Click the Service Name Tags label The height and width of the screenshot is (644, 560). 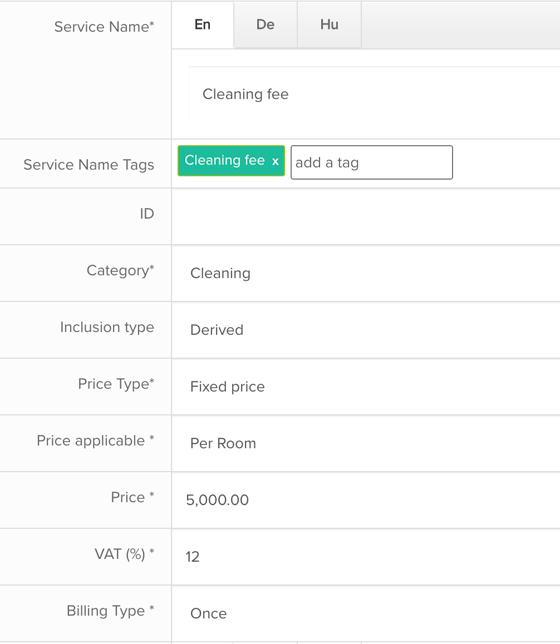coord(89,165)
